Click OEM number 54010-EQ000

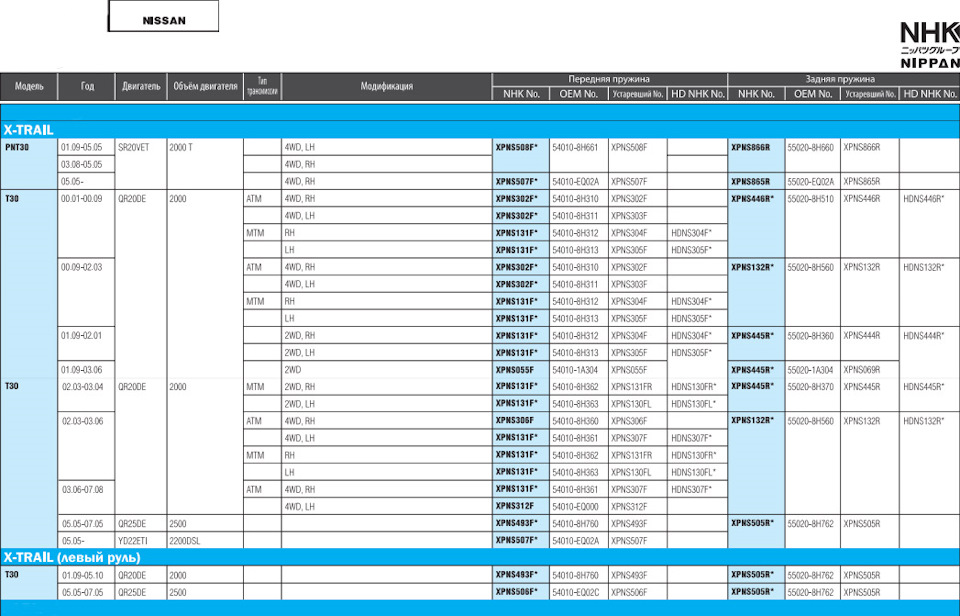pyautogui.click(x=575, y=507)
